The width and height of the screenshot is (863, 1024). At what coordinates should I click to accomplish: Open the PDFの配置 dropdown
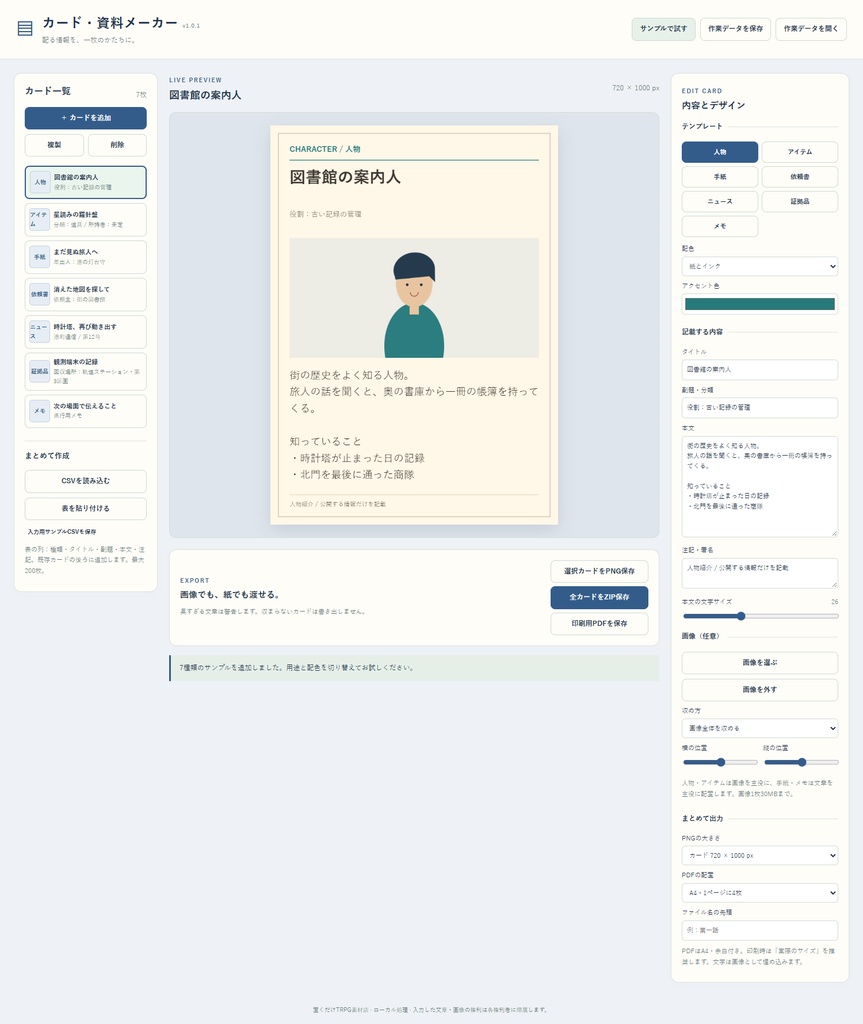tap(760, 893)
